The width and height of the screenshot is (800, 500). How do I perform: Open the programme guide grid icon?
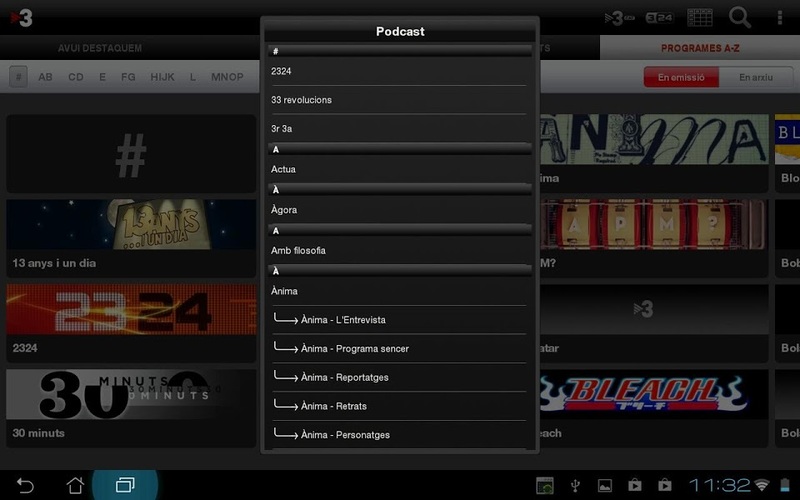tap(699, 17)
